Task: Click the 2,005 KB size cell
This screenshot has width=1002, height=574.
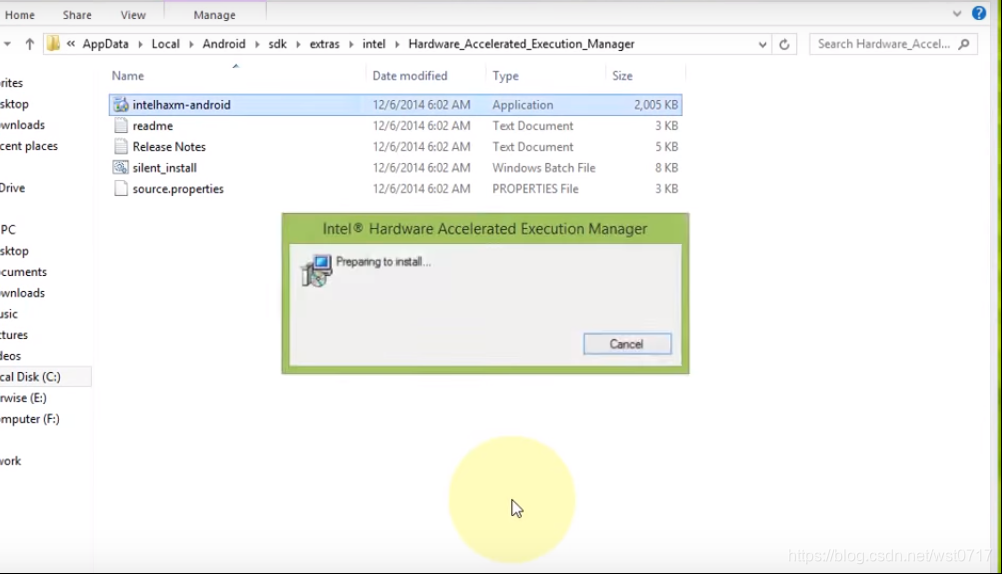Action: click(656, 105)
